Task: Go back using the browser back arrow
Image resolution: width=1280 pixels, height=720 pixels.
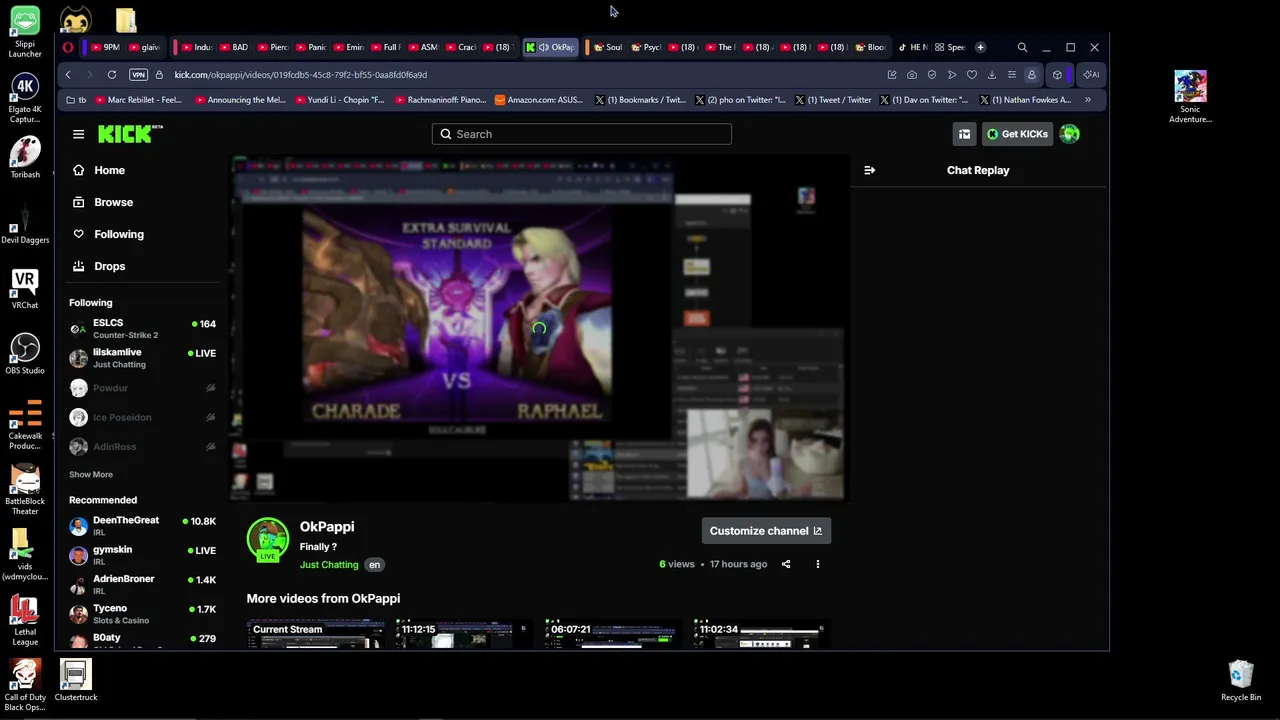Action: coord(68,75)
